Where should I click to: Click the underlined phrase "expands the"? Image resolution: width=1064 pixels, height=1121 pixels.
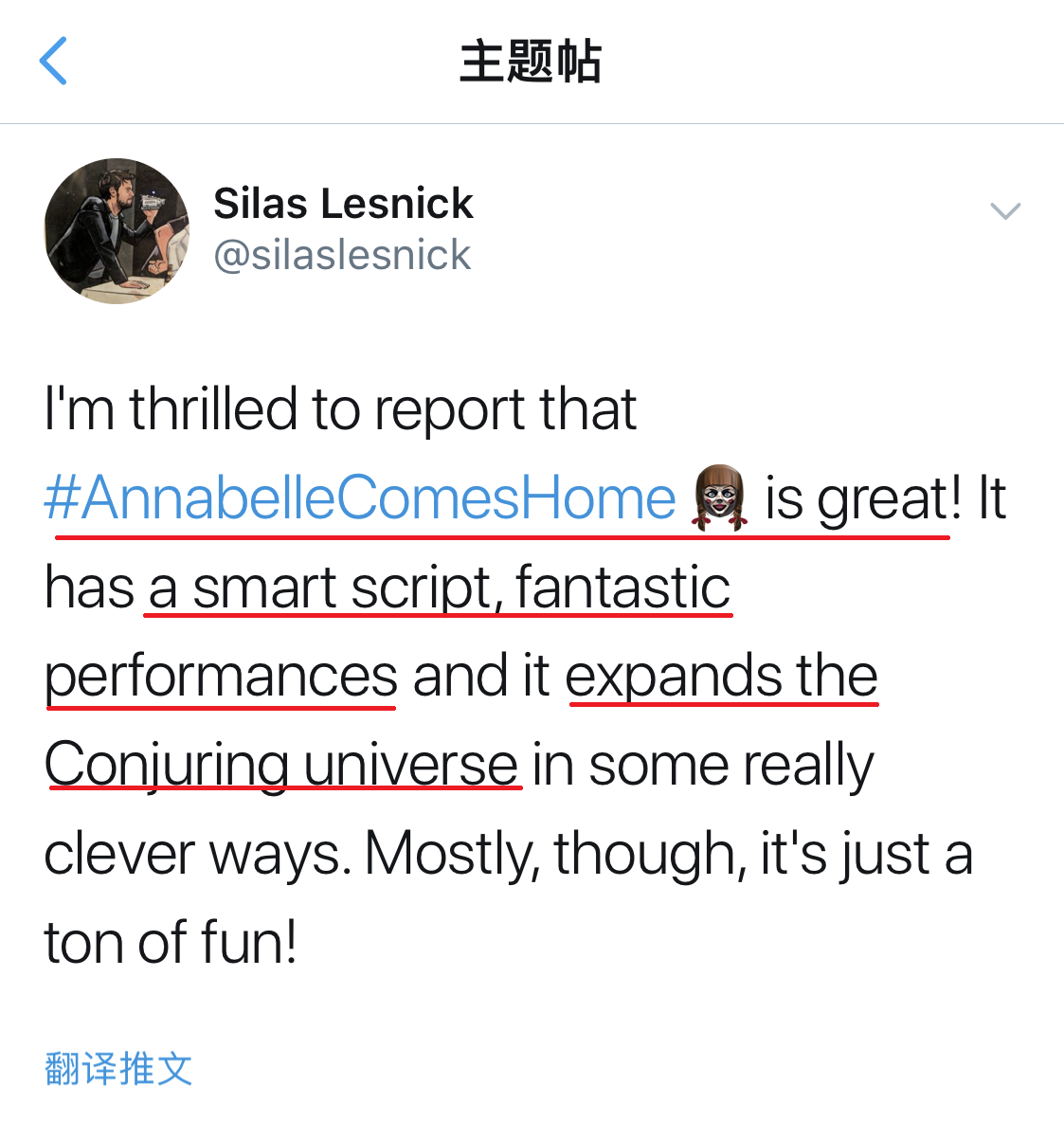[722, 677]
